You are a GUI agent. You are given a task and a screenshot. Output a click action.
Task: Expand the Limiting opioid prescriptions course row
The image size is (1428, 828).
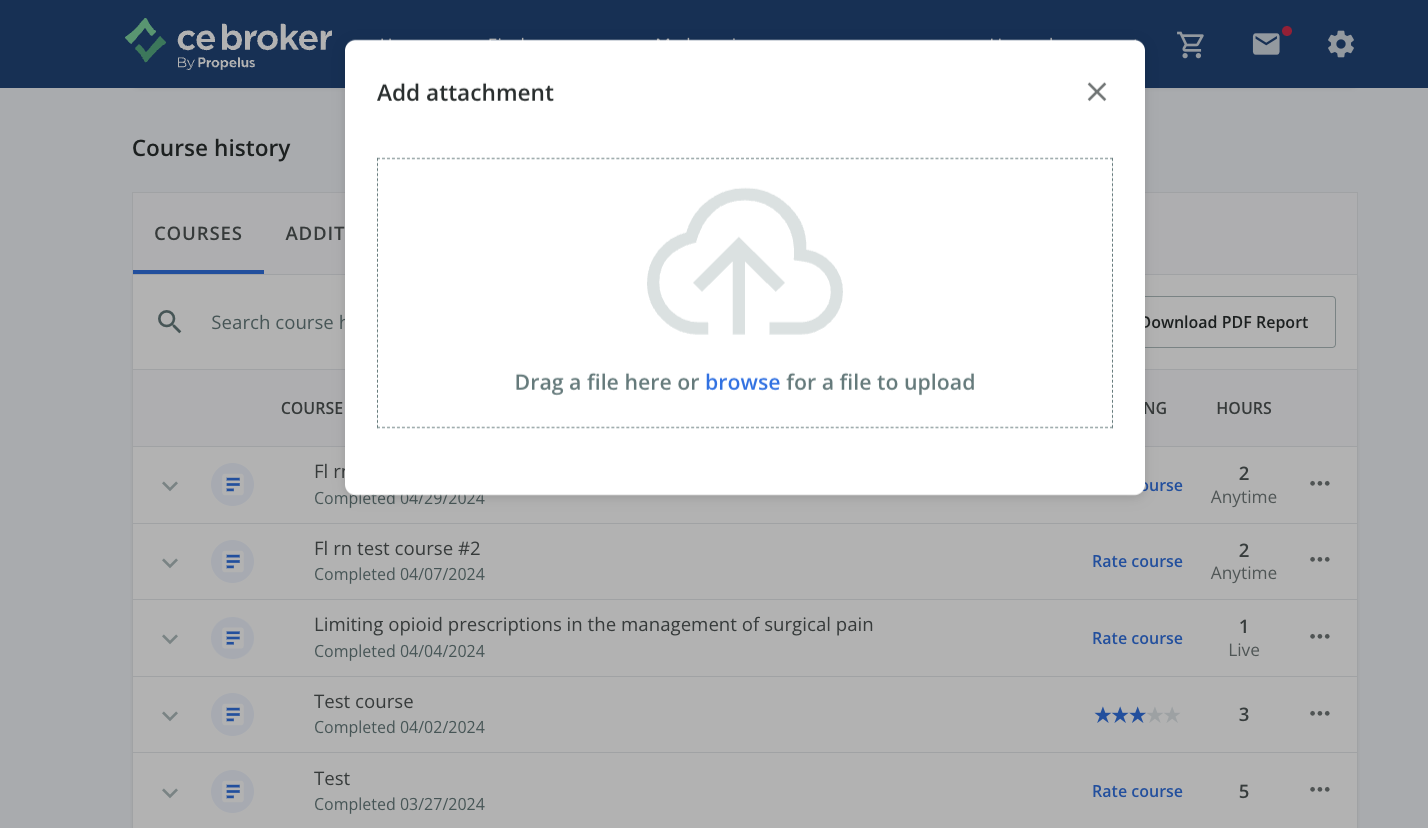coord(170,639)
